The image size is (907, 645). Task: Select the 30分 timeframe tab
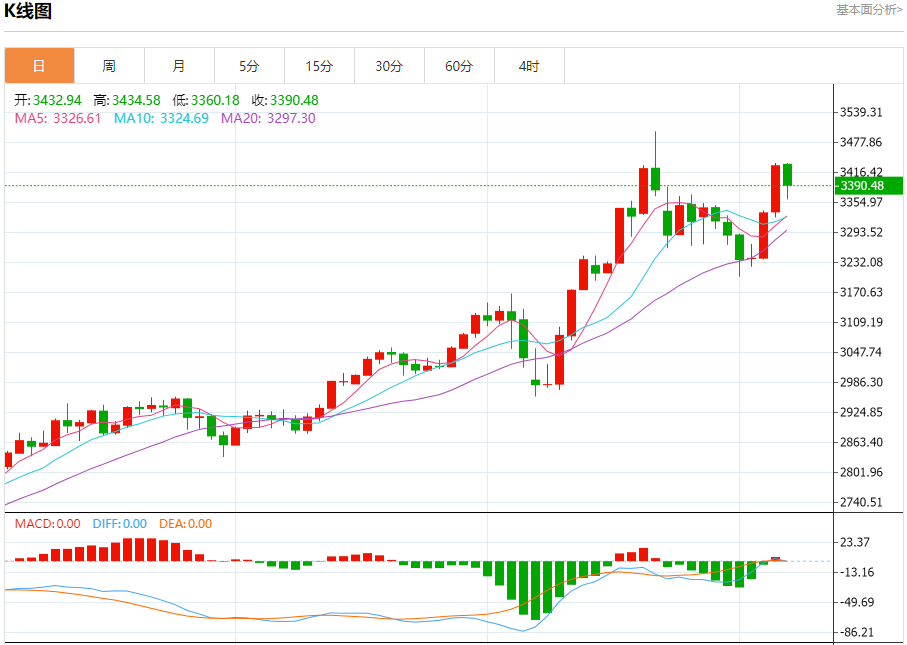click(x=389, y=66)
